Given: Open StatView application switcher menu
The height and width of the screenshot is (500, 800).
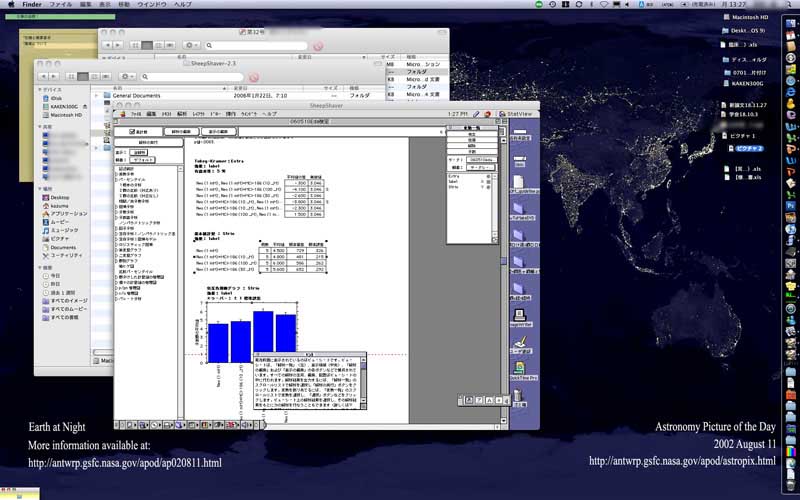Looking at the screenshot, I should coord(517,114).
